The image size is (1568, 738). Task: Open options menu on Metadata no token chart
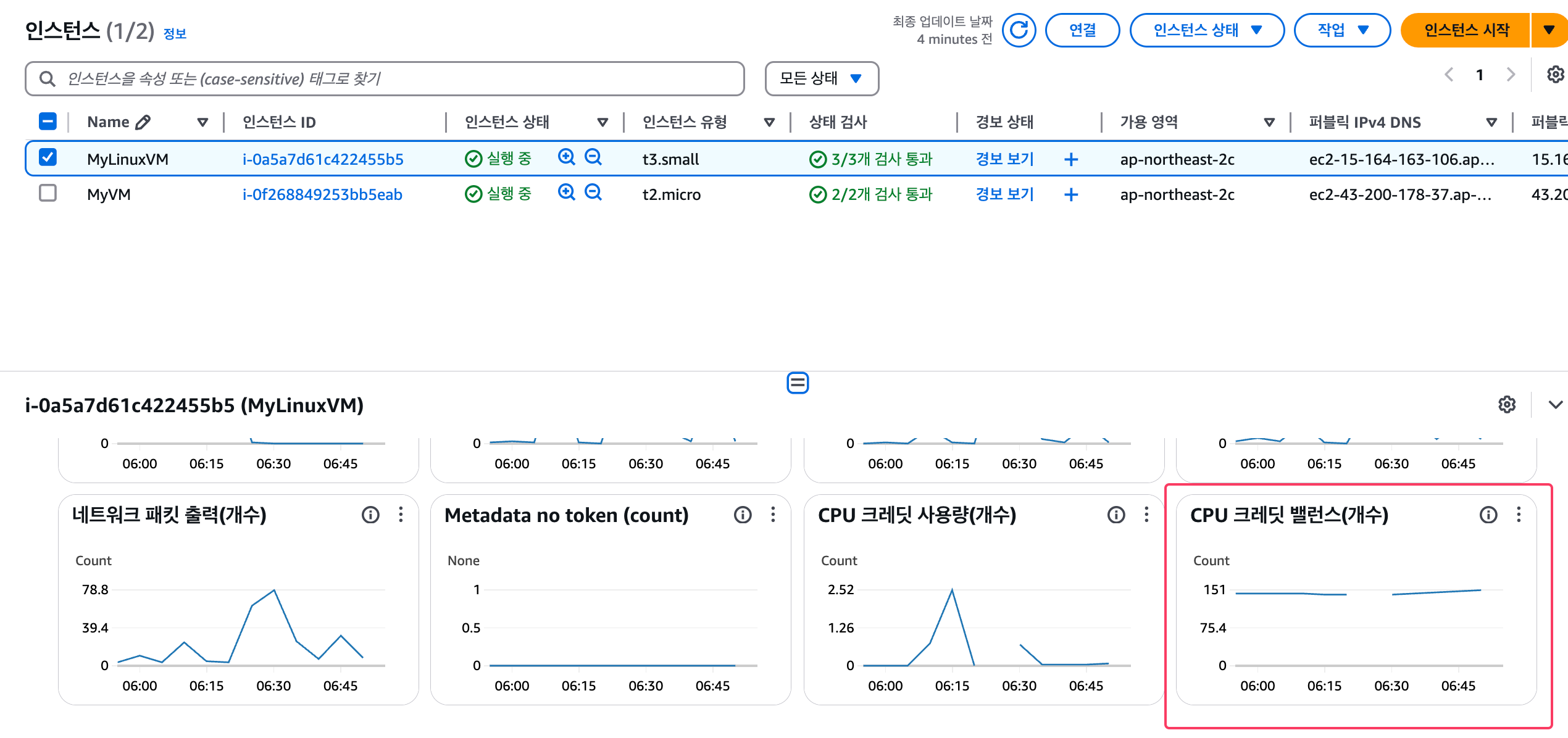pos(773,515)
